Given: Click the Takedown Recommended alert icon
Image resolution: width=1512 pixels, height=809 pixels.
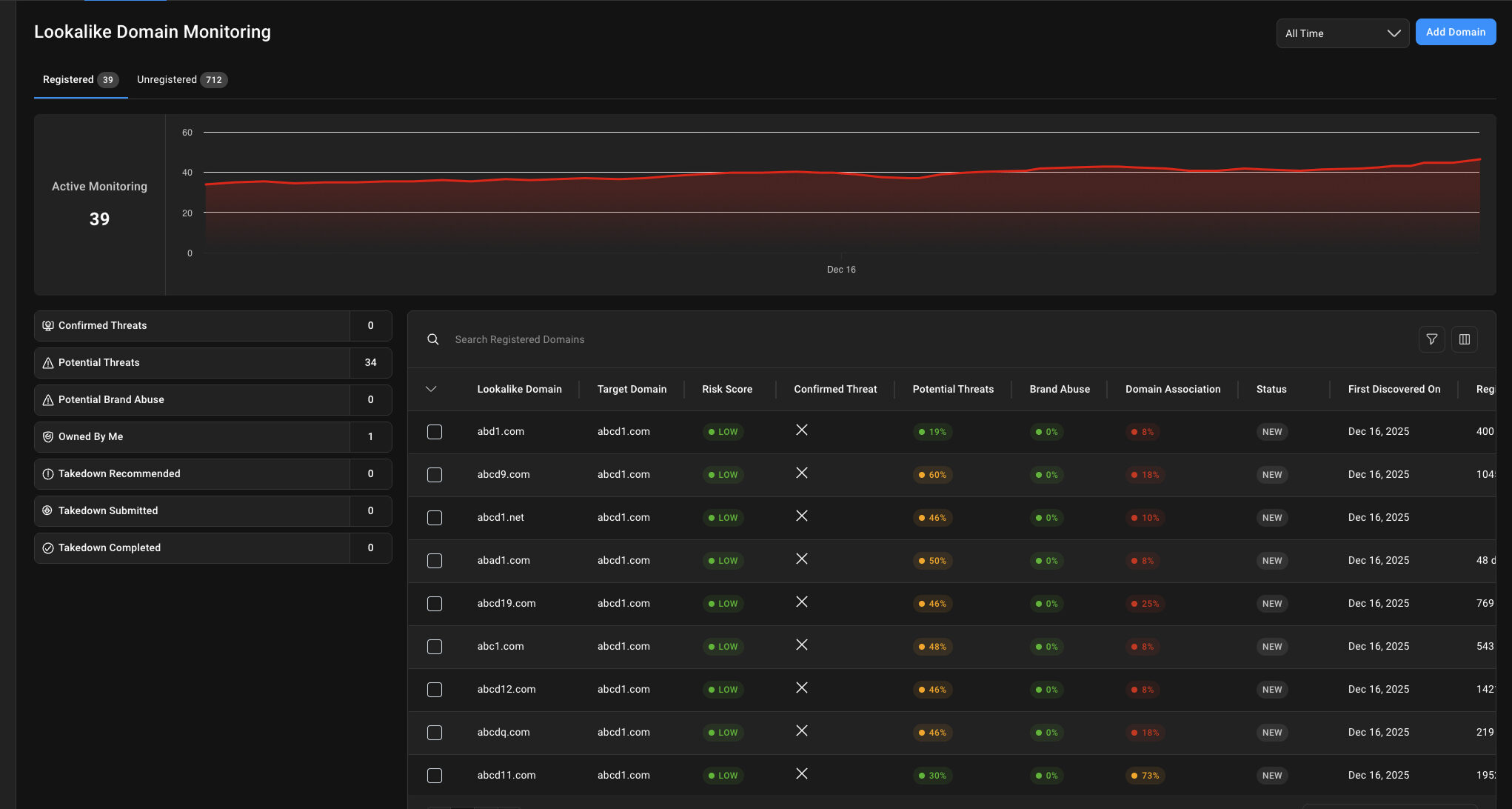Looking at the screenshot, I should pyautogui.click(x=48, y=474).
